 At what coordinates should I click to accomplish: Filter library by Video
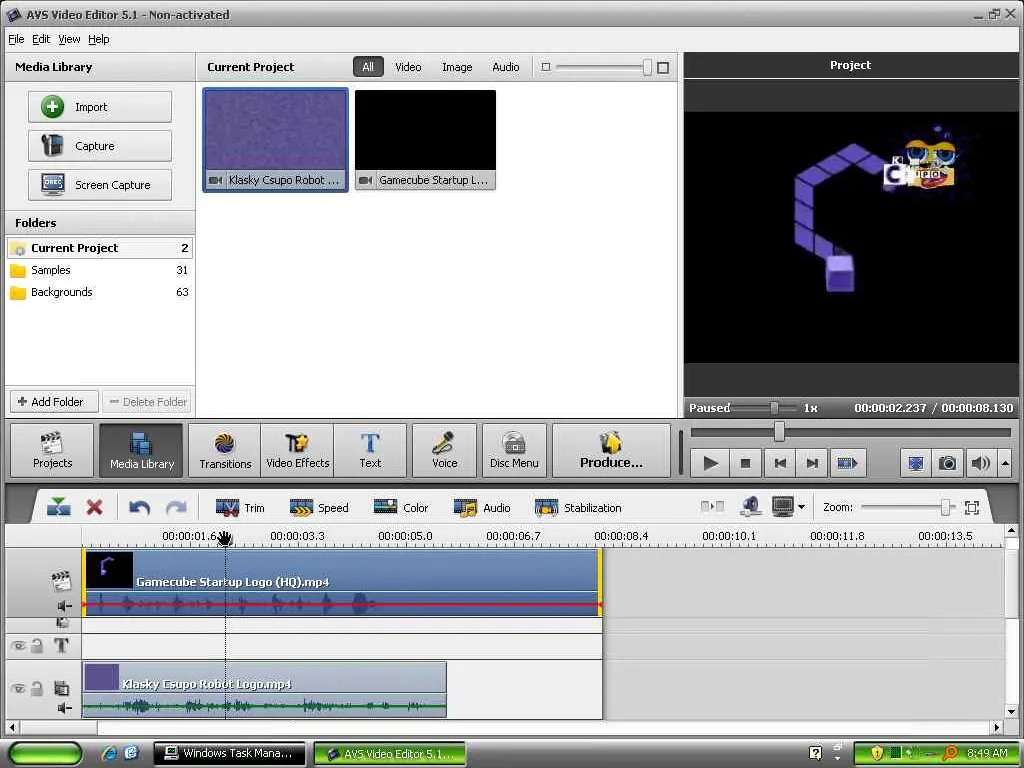tap(408, 67)
